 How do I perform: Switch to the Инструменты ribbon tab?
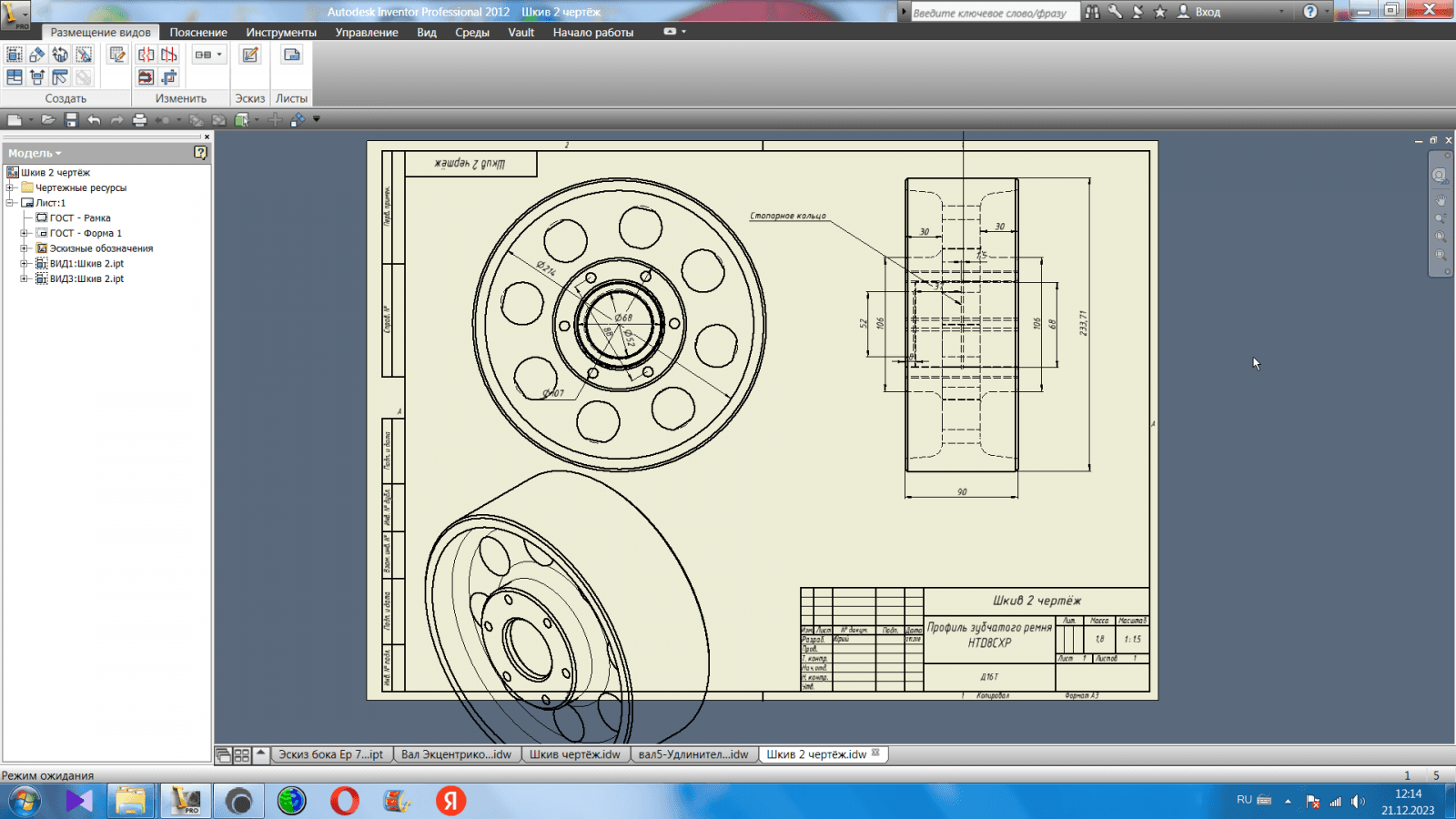click(281, 32)
